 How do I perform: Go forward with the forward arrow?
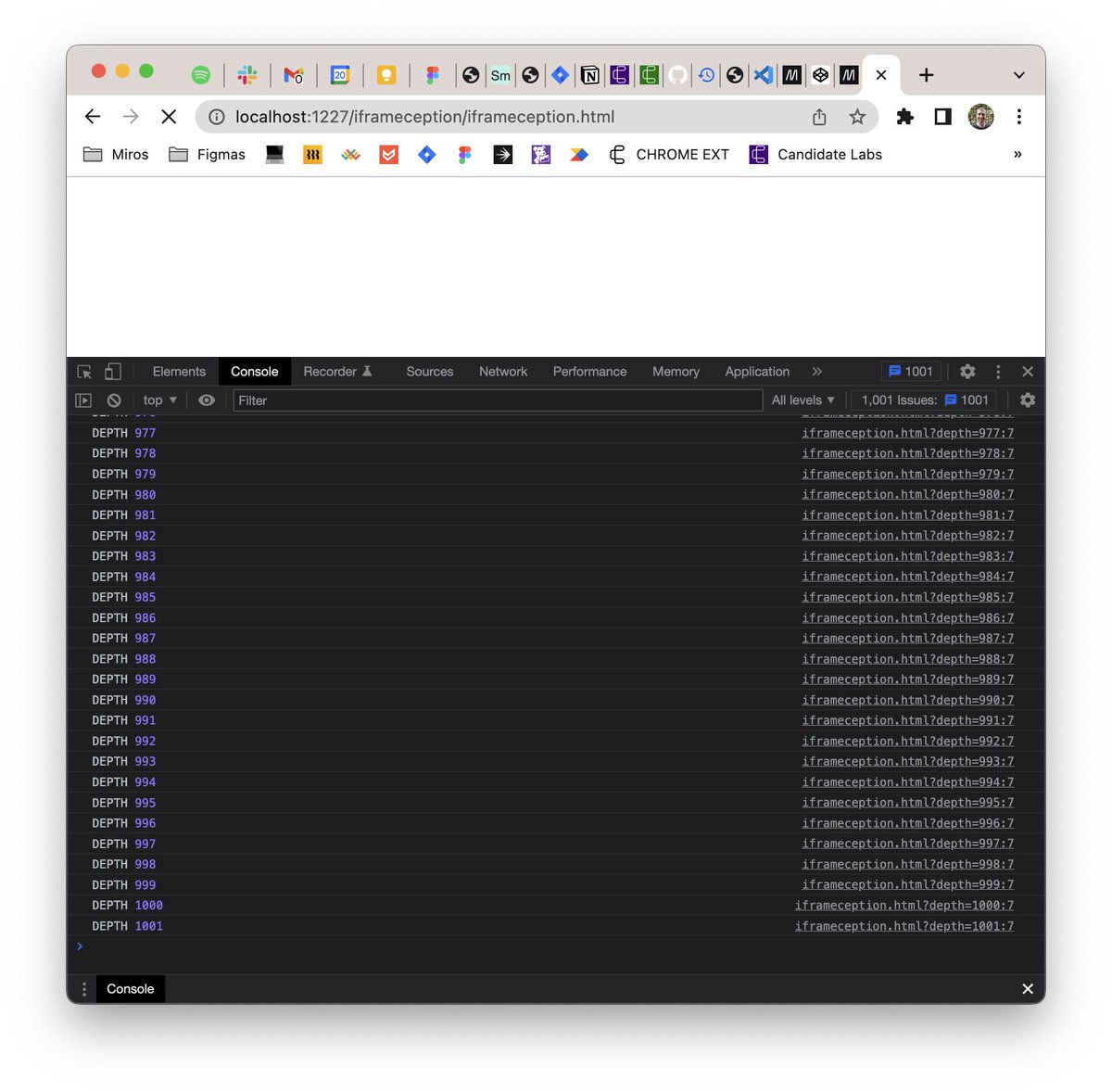(131, 117)
